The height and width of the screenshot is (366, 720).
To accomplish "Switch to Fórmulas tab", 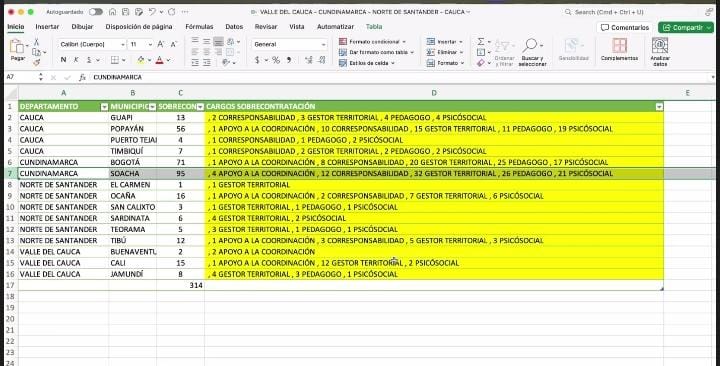I will click(x=199, y=27).
